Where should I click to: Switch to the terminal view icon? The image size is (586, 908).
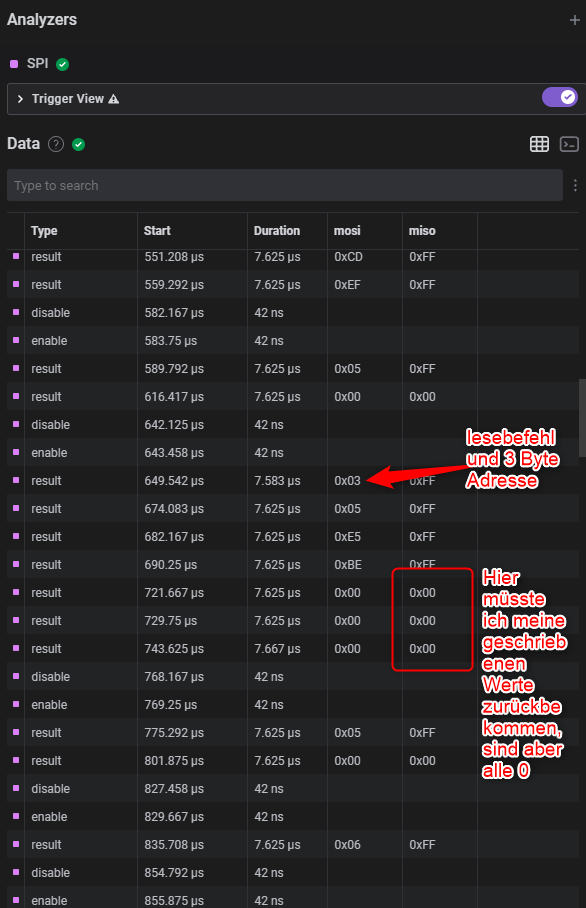click(569, 144)
